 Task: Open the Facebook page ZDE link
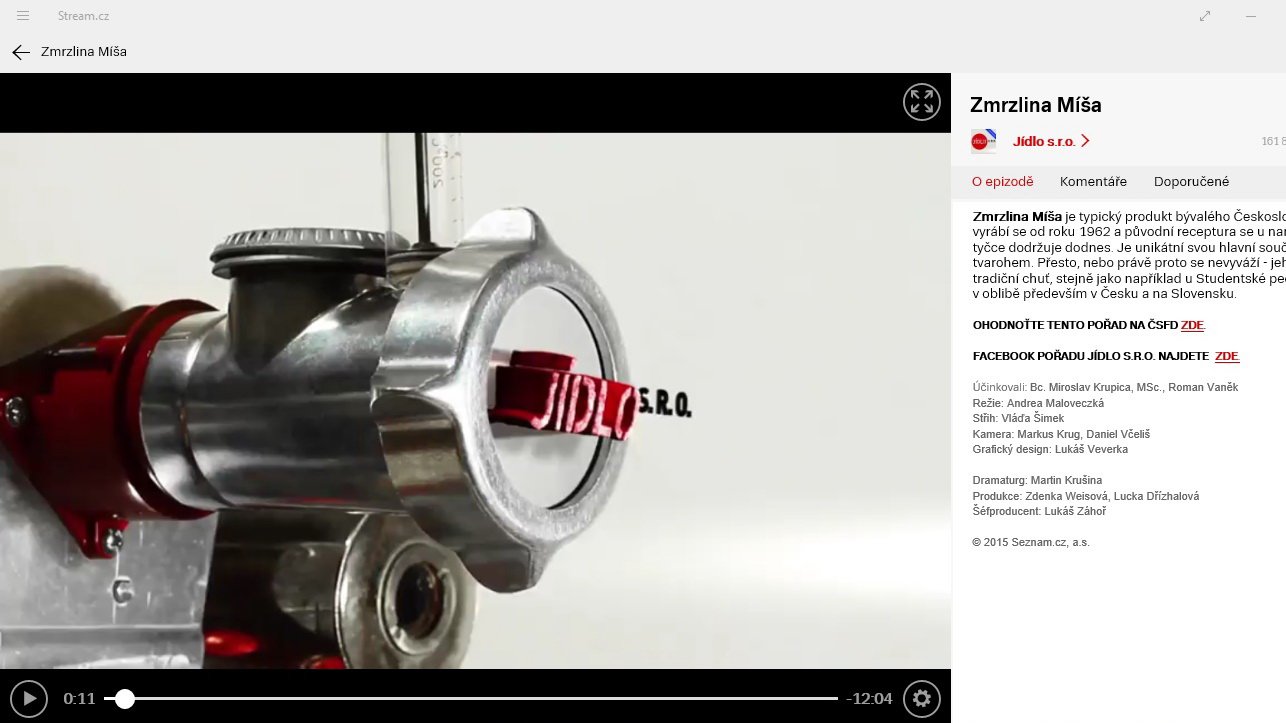coord(1227,356)
